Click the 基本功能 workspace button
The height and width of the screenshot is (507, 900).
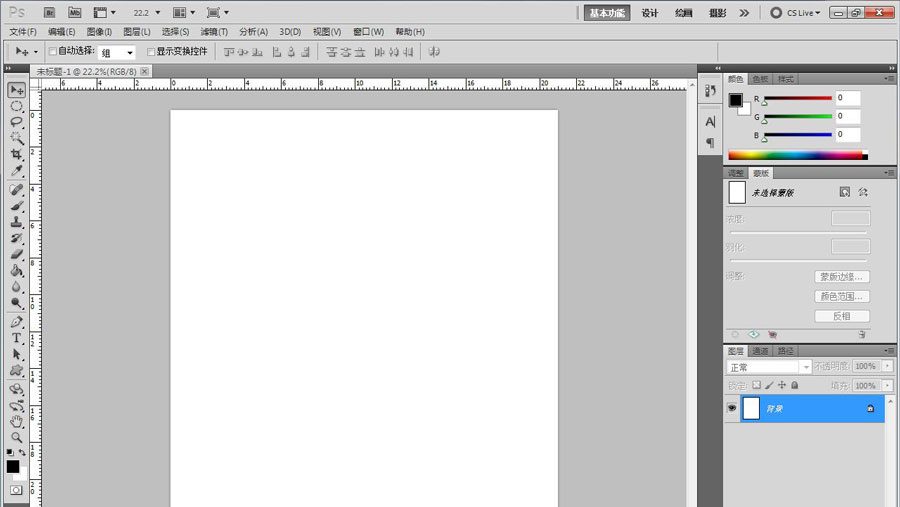coord(607,13)
